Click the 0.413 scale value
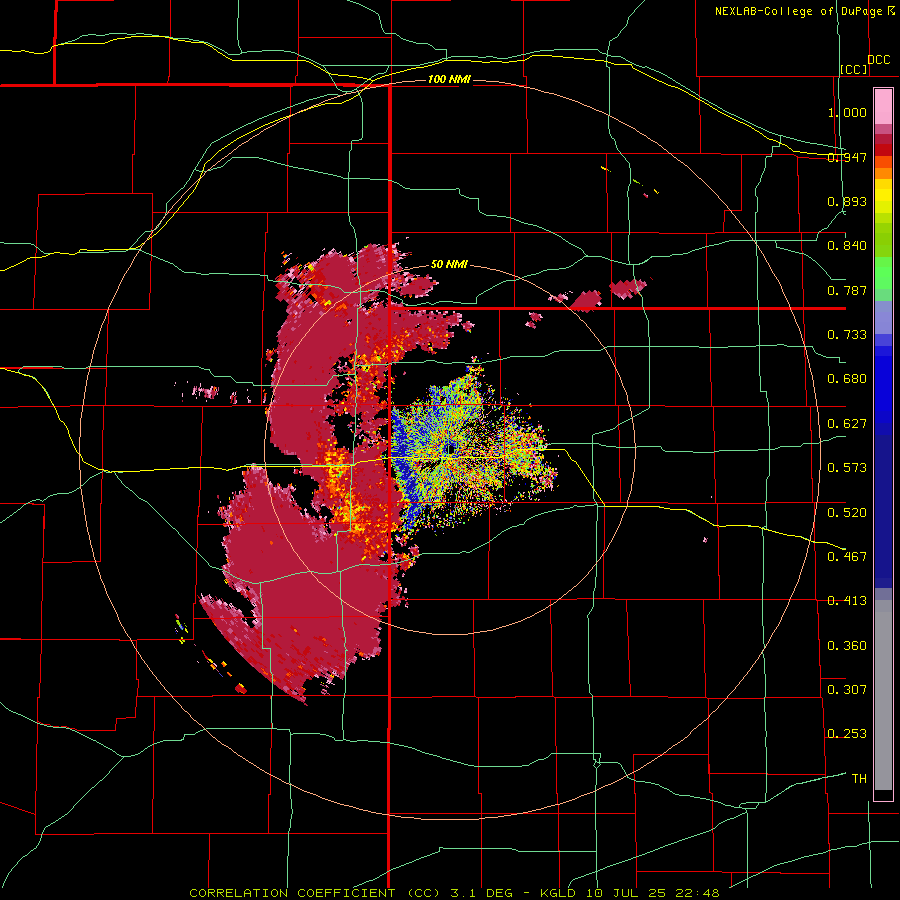 click(x=847, y=601)
